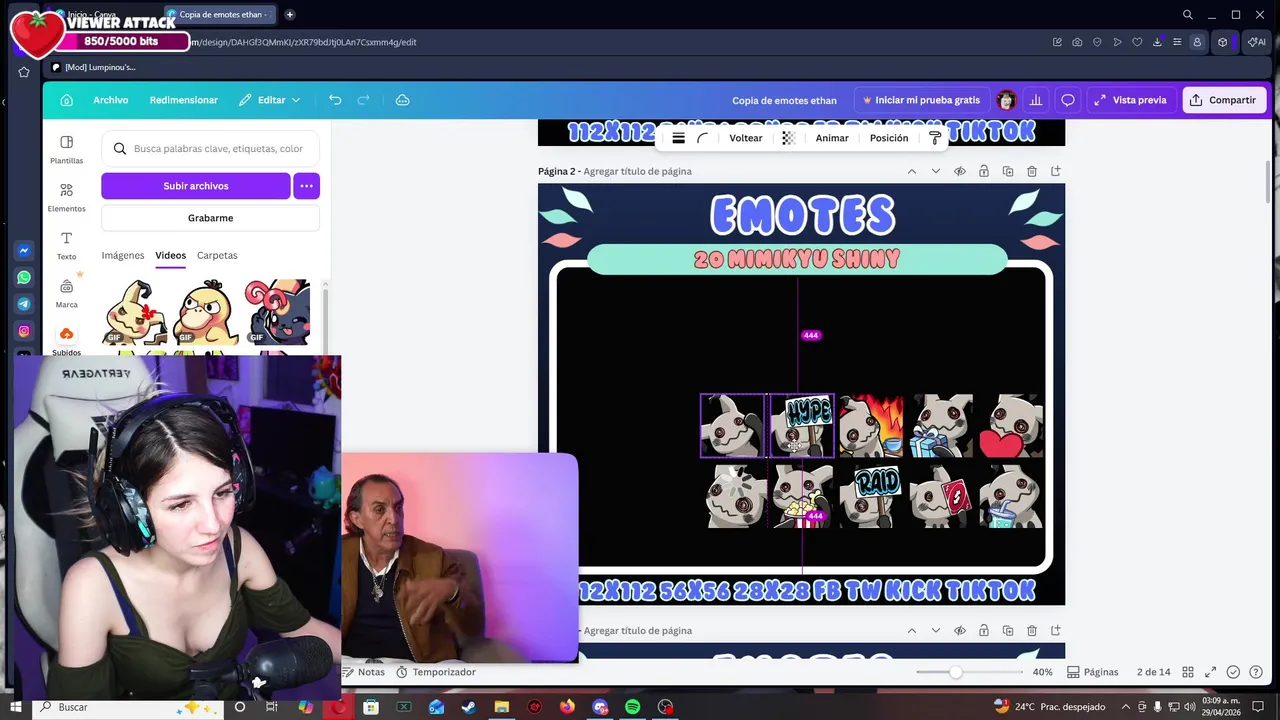
Task: Open Redimensionar menu
Action: click(184, 100)
